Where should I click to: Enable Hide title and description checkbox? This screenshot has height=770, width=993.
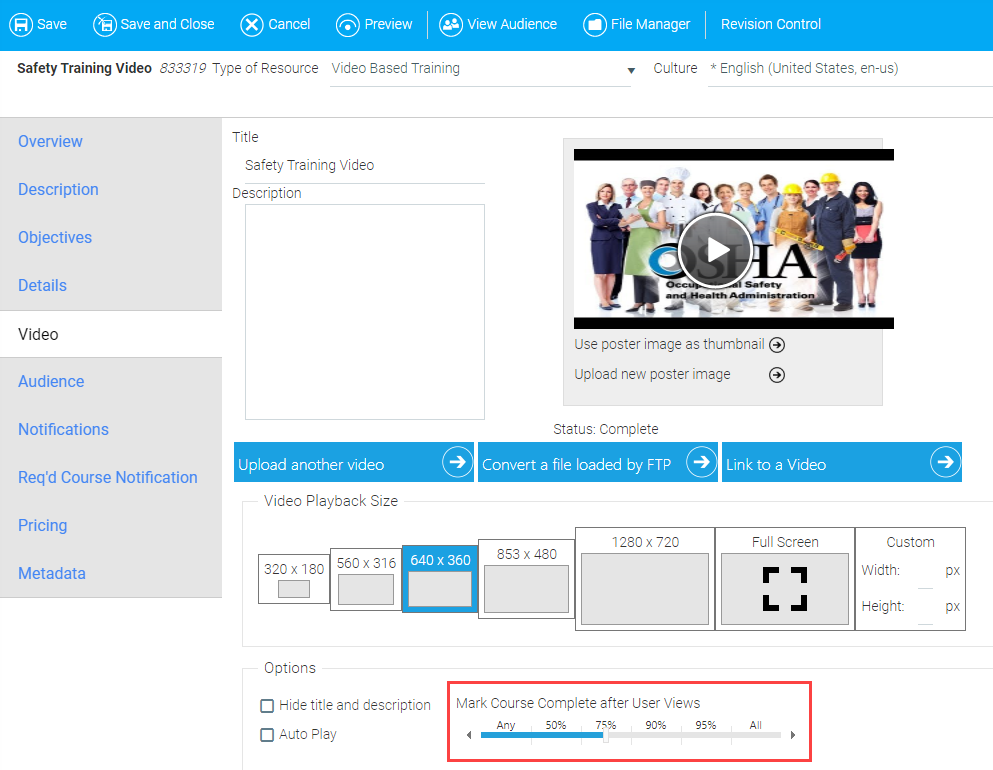pos(267,706)
